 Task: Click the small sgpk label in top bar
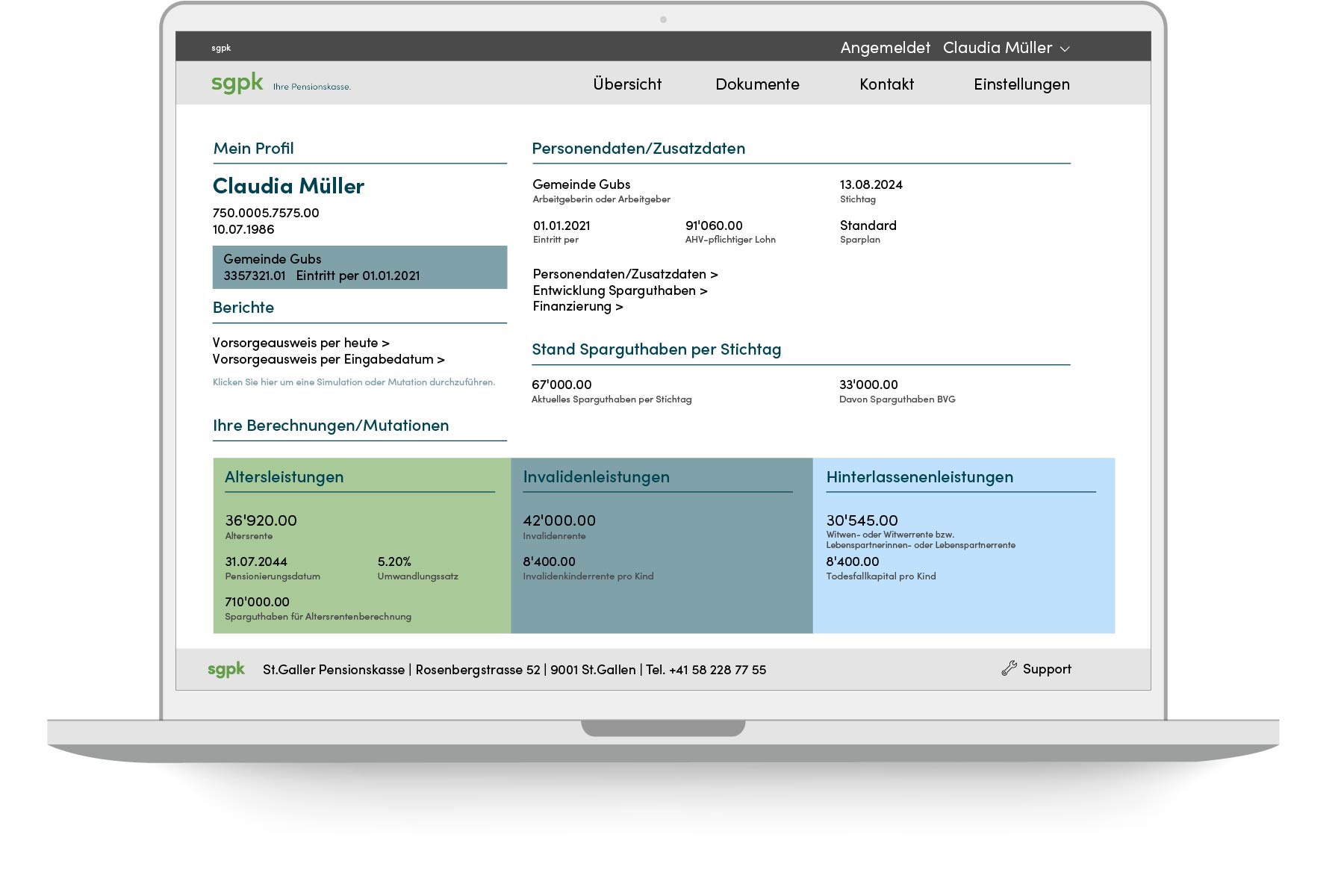221,48
